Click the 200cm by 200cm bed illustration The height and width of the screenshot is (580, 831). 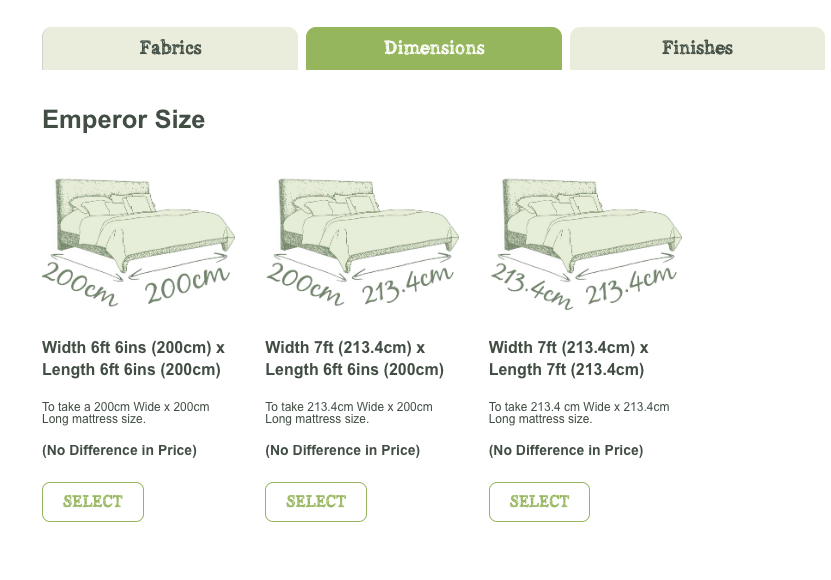[x=138, y=240]
